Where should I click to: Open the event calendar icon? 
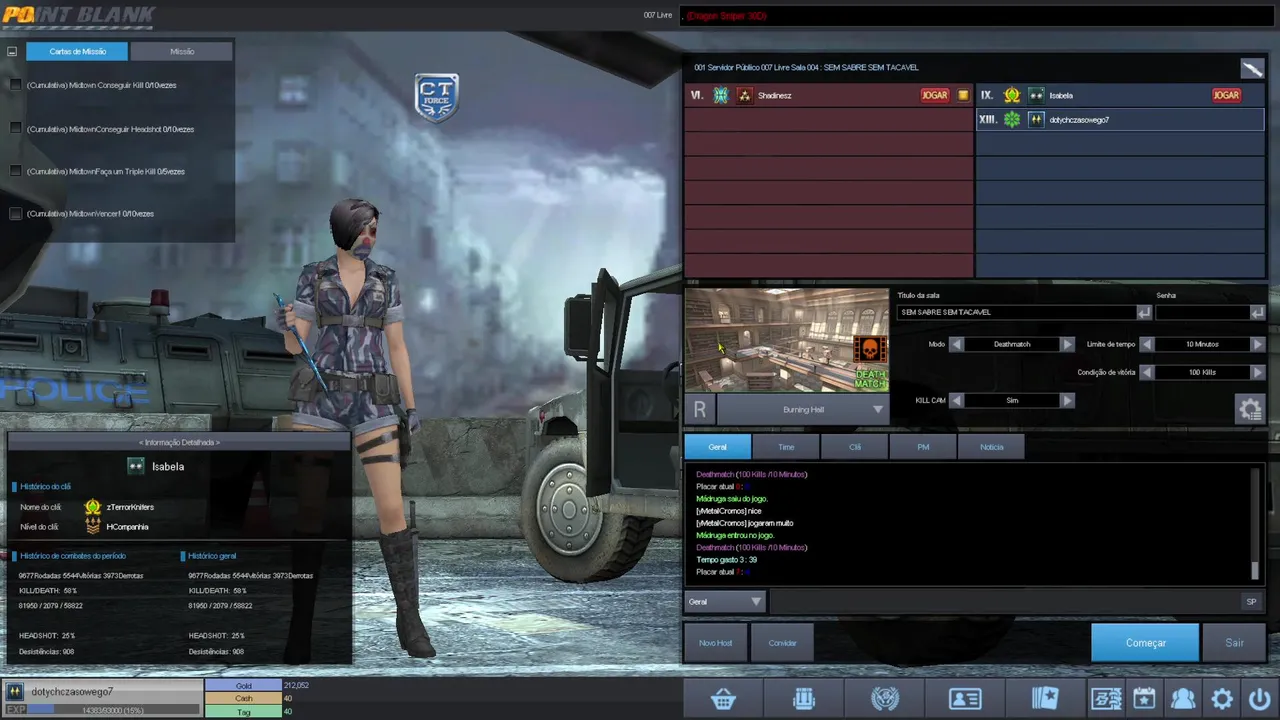(x=1144, y=699)
